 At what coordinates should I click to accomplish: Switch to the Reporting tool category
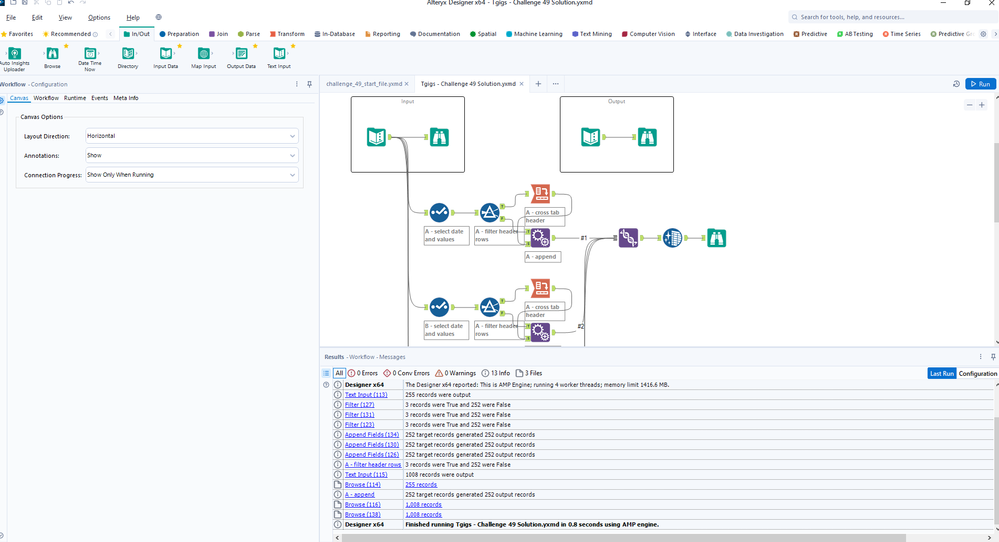(x=382, y=34)
